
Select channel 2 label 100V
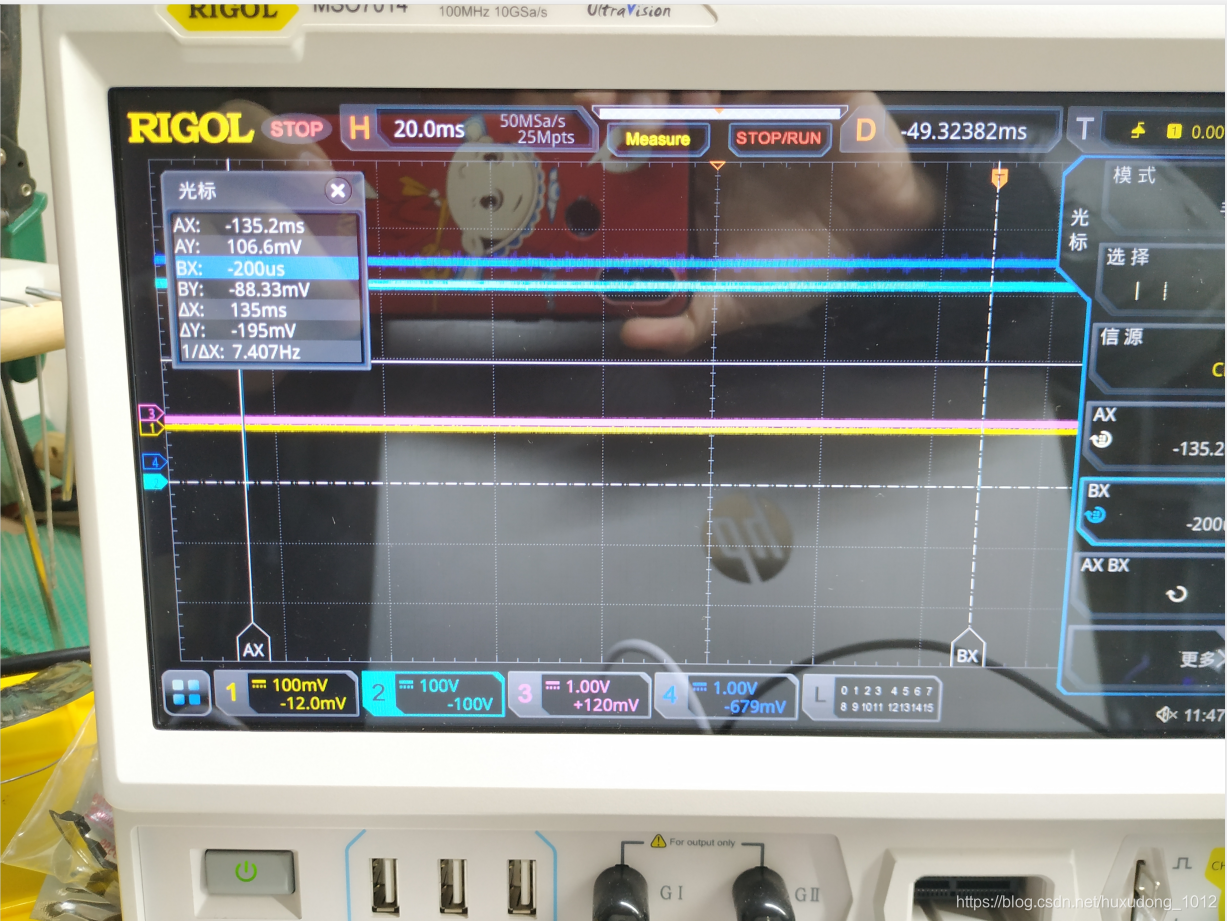coord(433,694)
